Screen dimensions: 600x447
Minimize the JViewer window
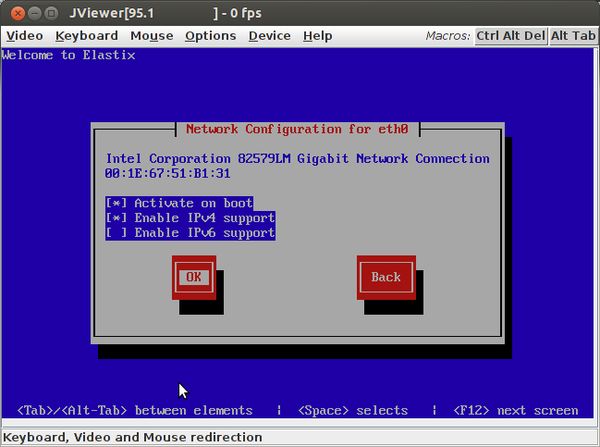coord(35,13)
